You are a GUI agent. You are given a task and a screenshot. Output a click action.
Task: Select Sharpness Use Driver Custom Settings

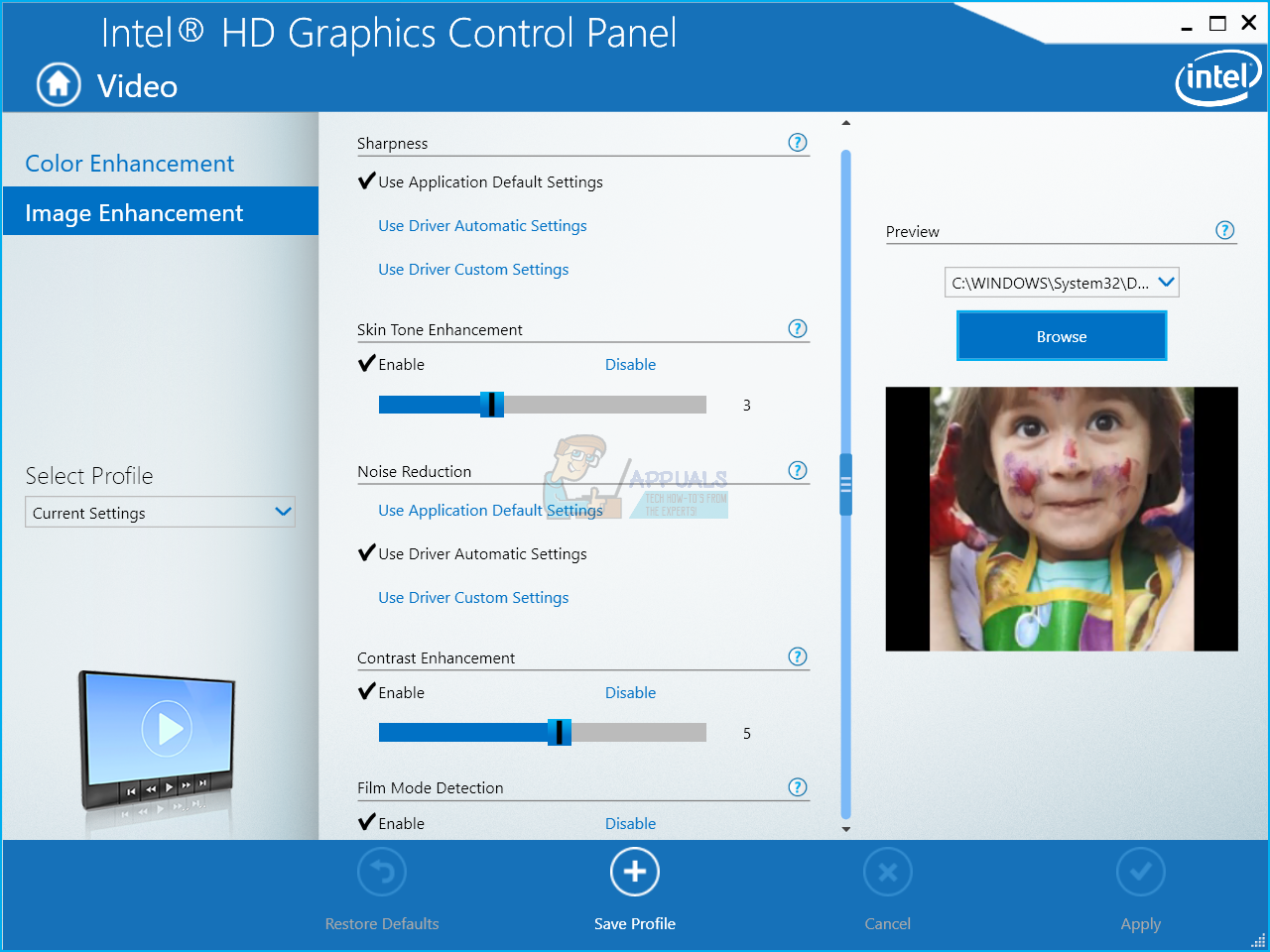tap(473, 270)
